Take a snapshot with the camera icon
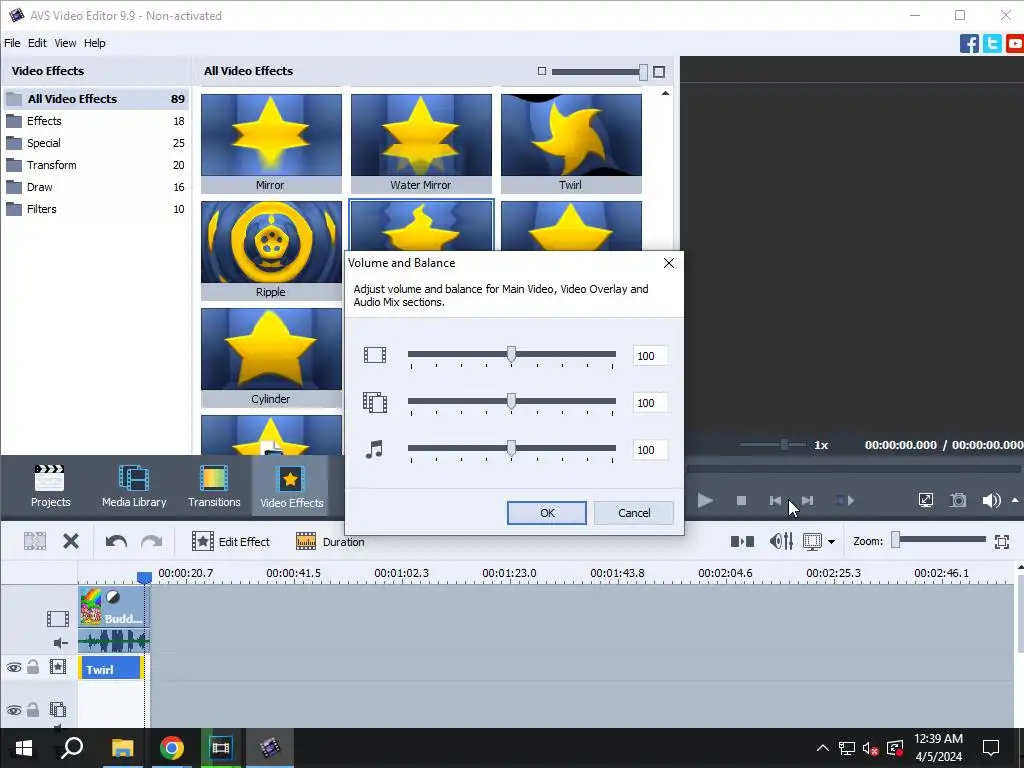 click(x=958, y=500)
